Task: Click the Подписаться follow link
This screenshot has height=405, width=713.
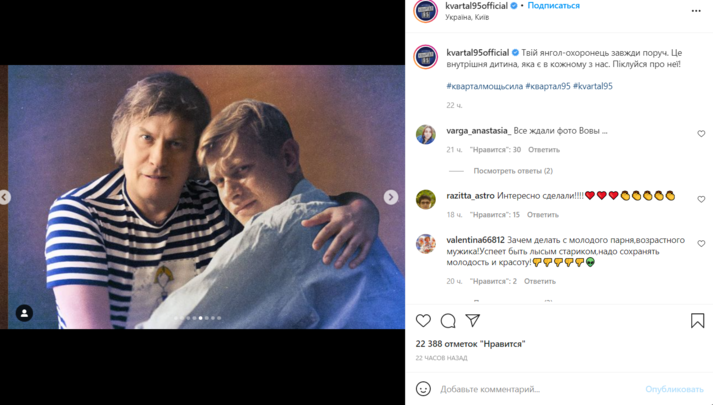Action: tap(553, 6)
